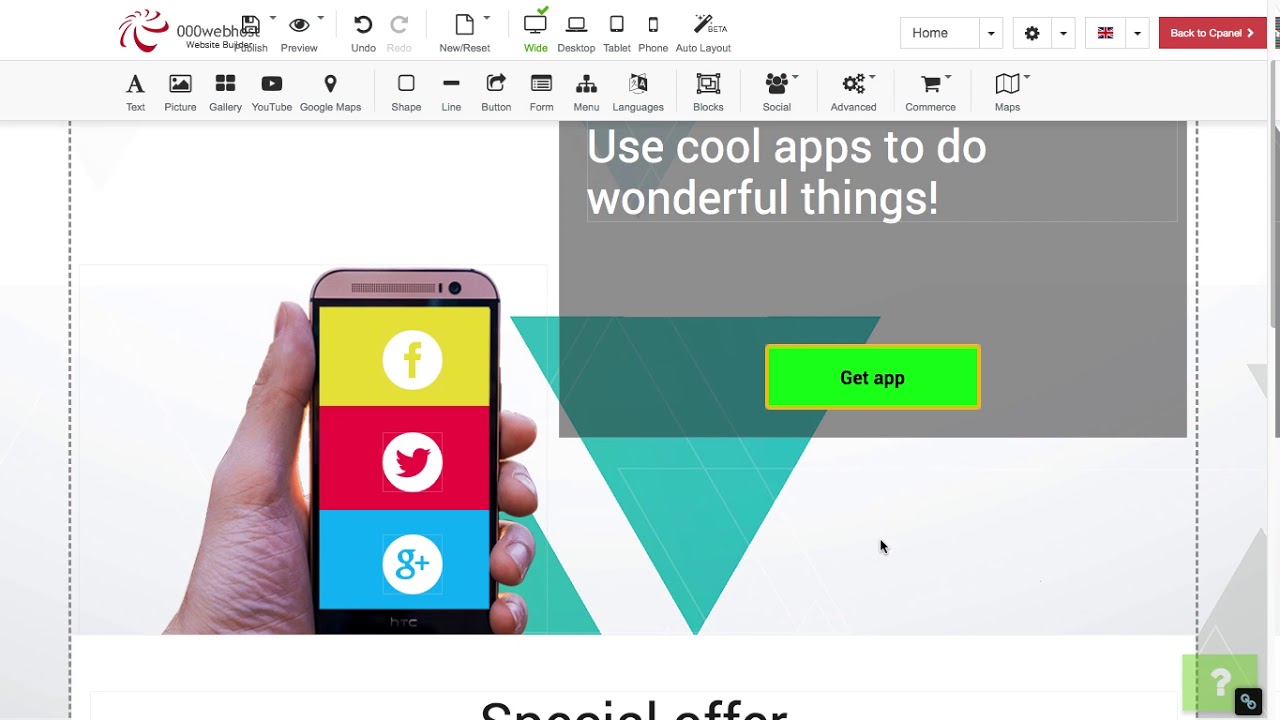Add a Text element
This screenshot has width=1280, height=720.
135,92
